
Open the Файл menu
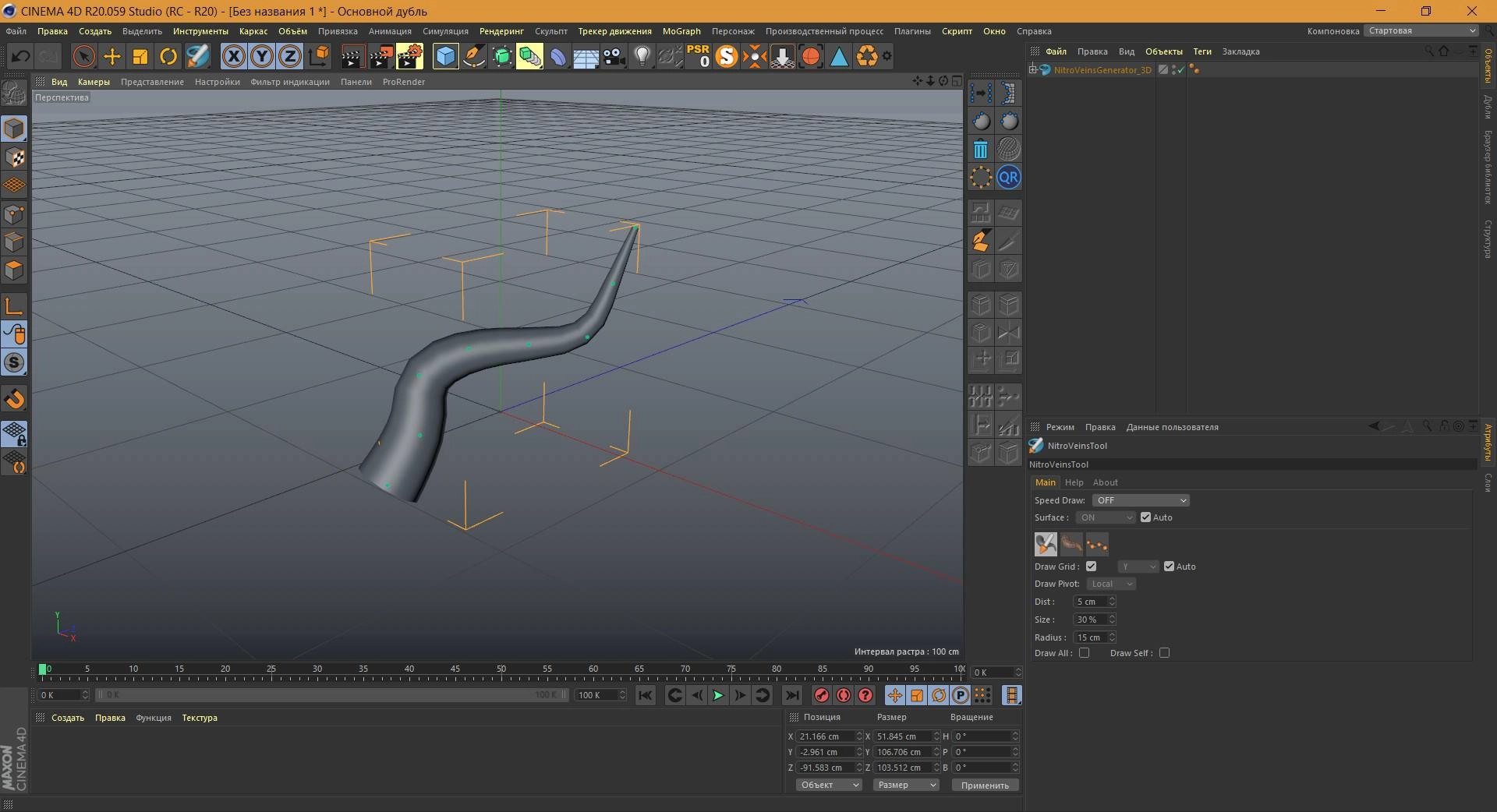pos(16,31)
